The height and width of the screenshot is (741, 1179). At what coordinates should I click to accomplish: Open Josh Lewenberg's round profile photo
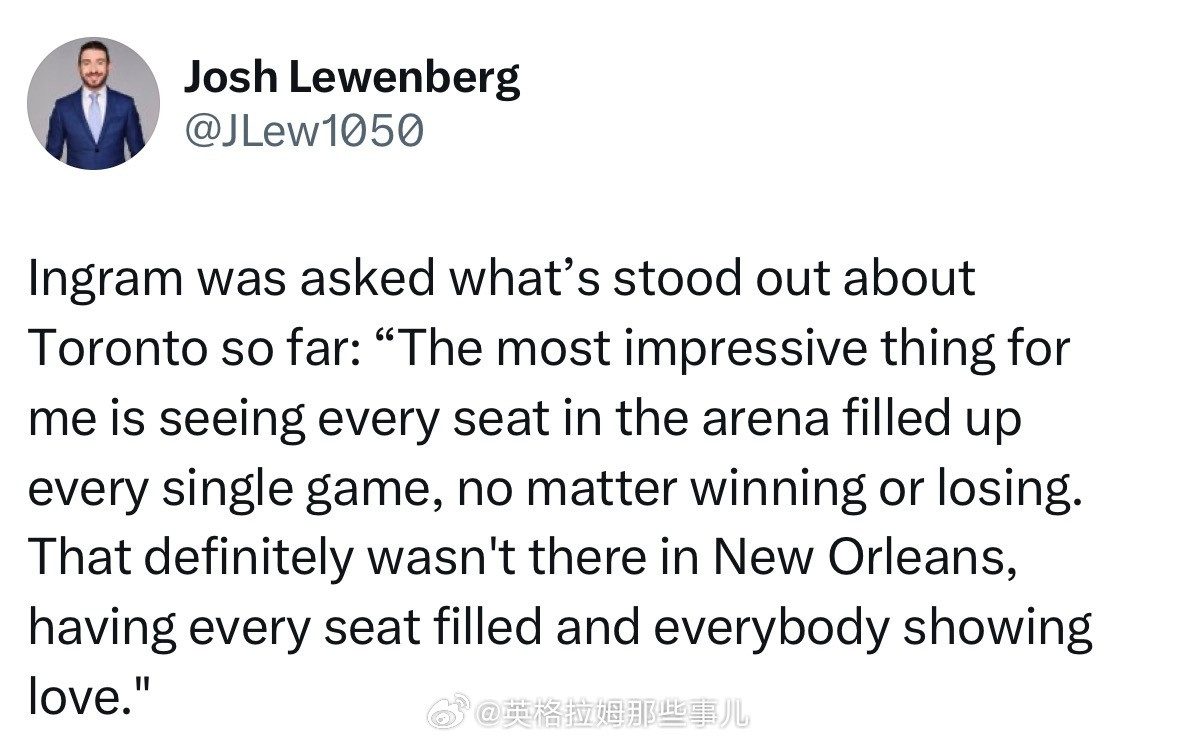(x=93, y=104)
